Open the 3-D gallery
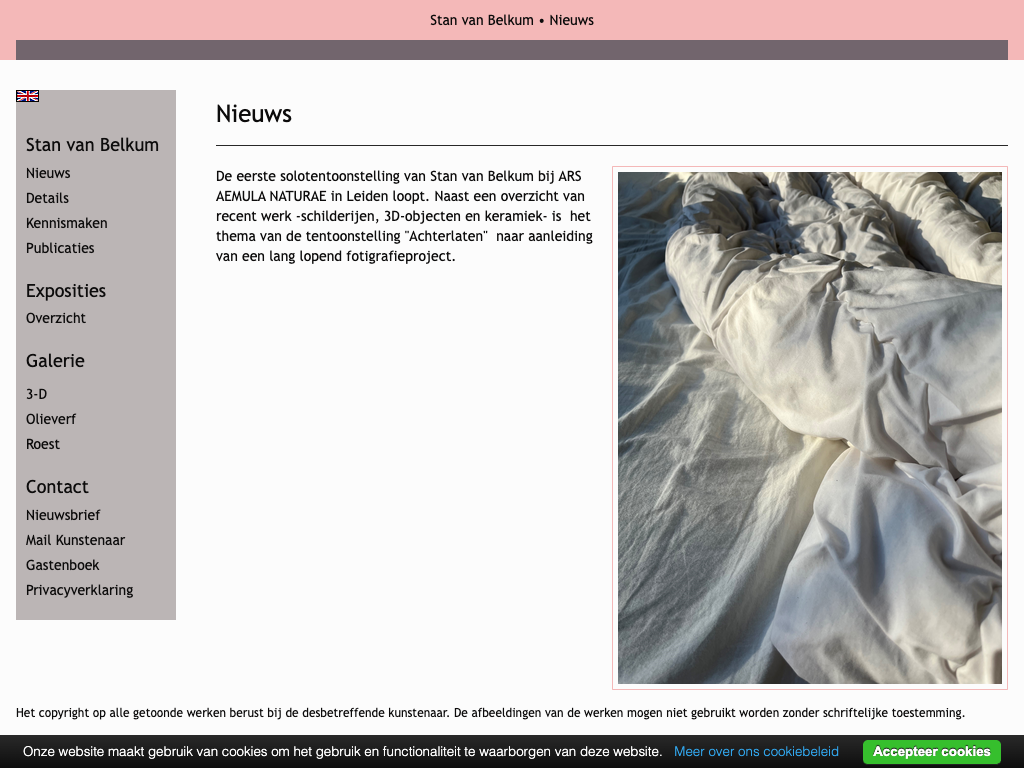The width and height of the screenshot is (1024, 768). click(36, 394)
